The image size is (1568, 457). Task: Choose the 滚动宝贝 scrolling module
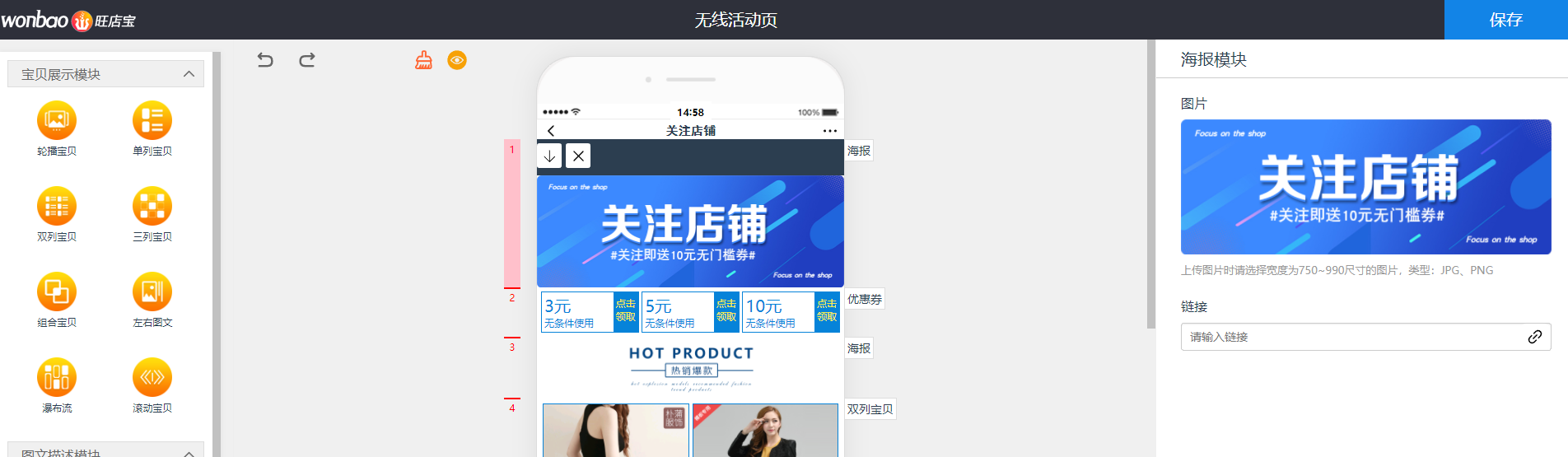pyautogui.click(x=152, y=378)
